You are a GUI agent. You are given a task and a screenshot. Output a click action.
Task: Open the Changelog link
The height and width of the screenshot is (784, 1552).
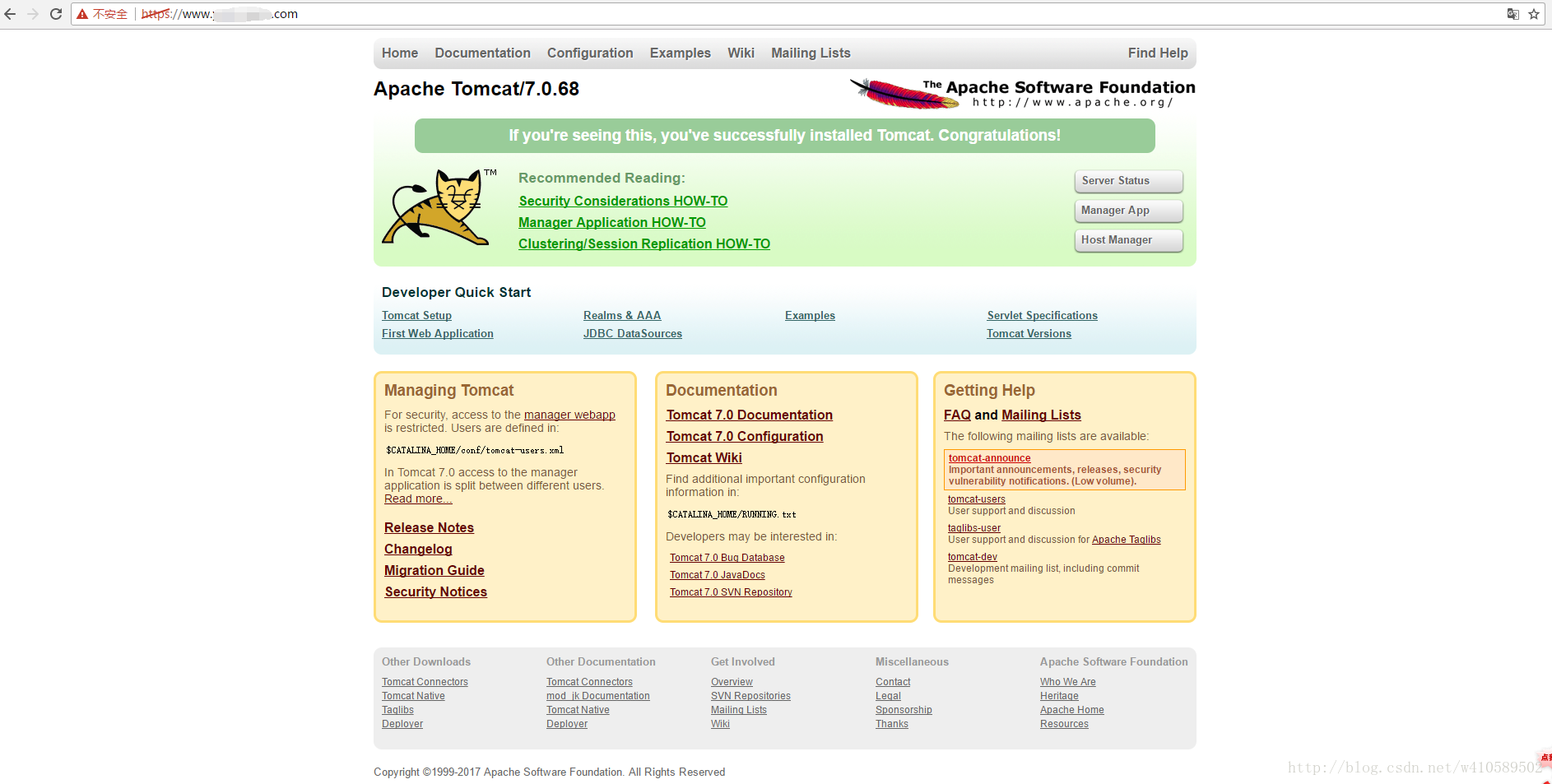[418, 549]
